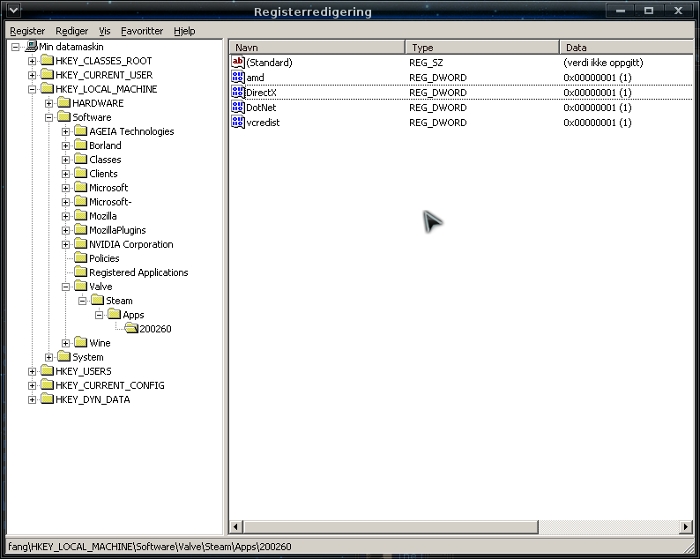The width and height of the screenshot is (700, 559).
Task: Click the vcredist DWORD value icon
Action: 238,122
